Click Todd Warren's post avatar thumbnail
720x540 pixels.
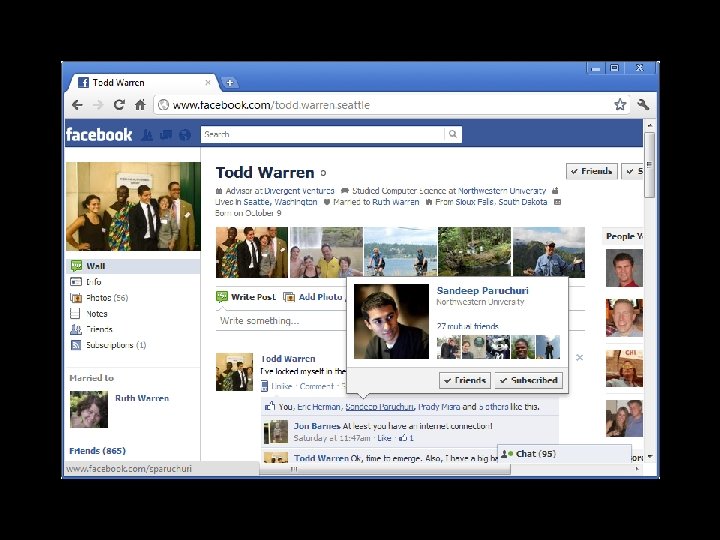coord(234,372)
